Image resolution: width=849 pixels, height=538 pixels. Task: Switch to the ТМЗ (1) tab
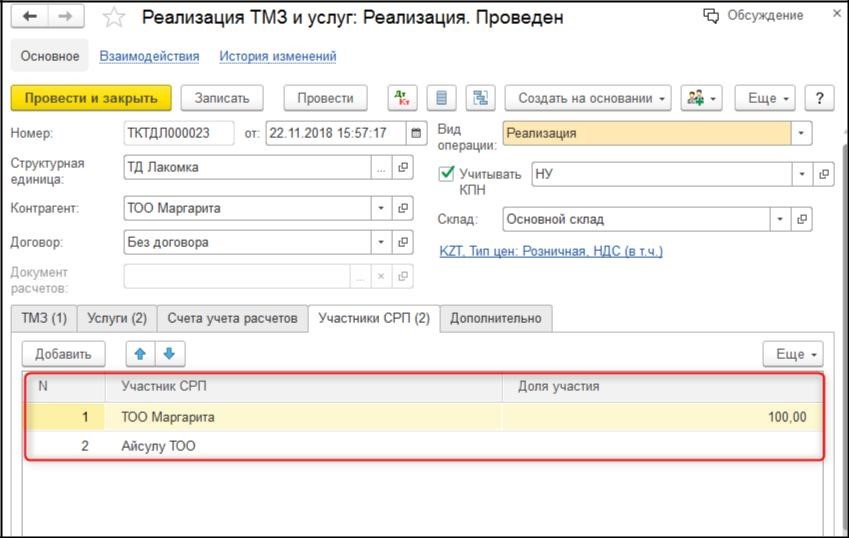click(x=44, y=318)
